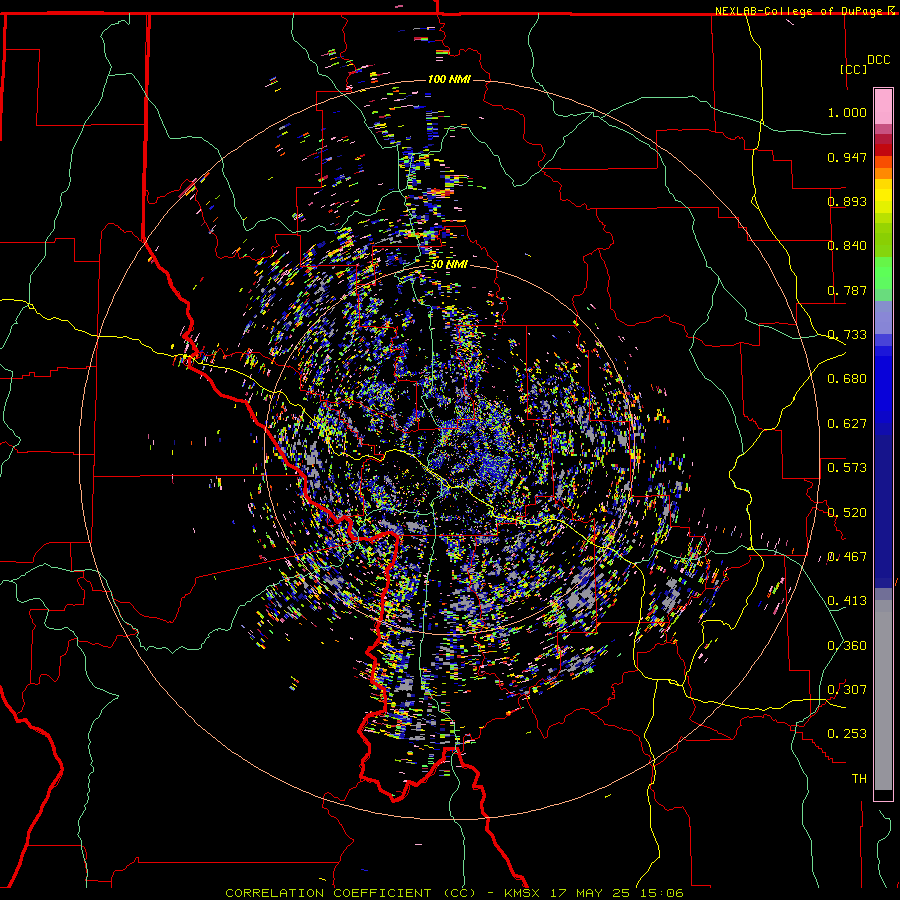Click the TH threshold label on the legend

(x=859, y=779)
